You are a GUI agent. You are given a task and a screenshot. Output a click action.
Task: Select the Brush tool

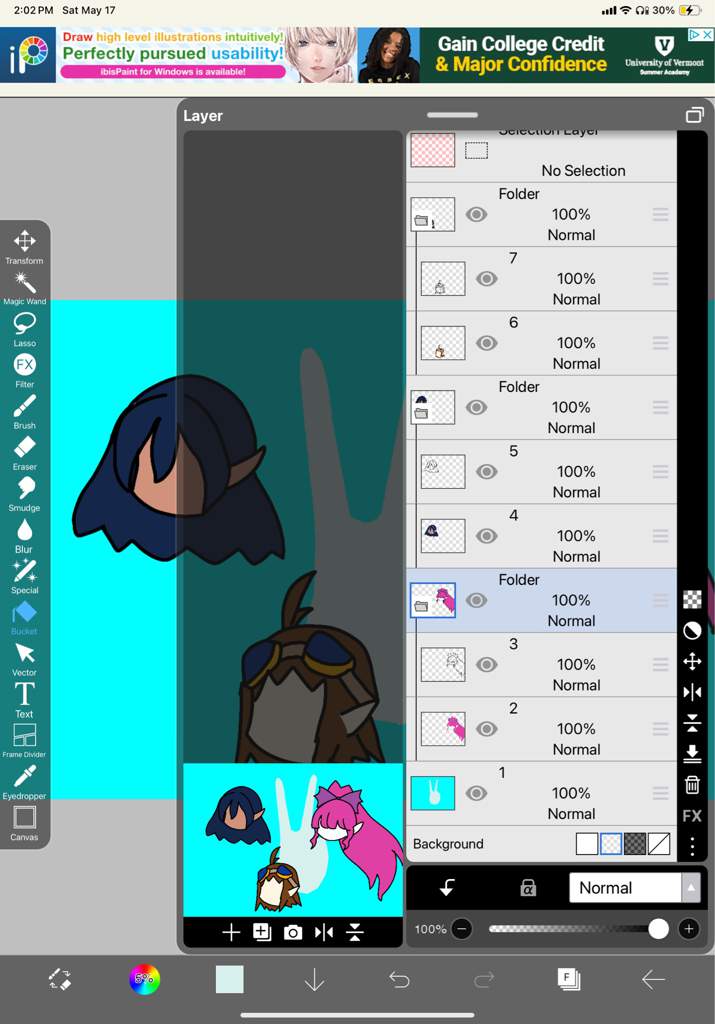(x=24, y=411)
